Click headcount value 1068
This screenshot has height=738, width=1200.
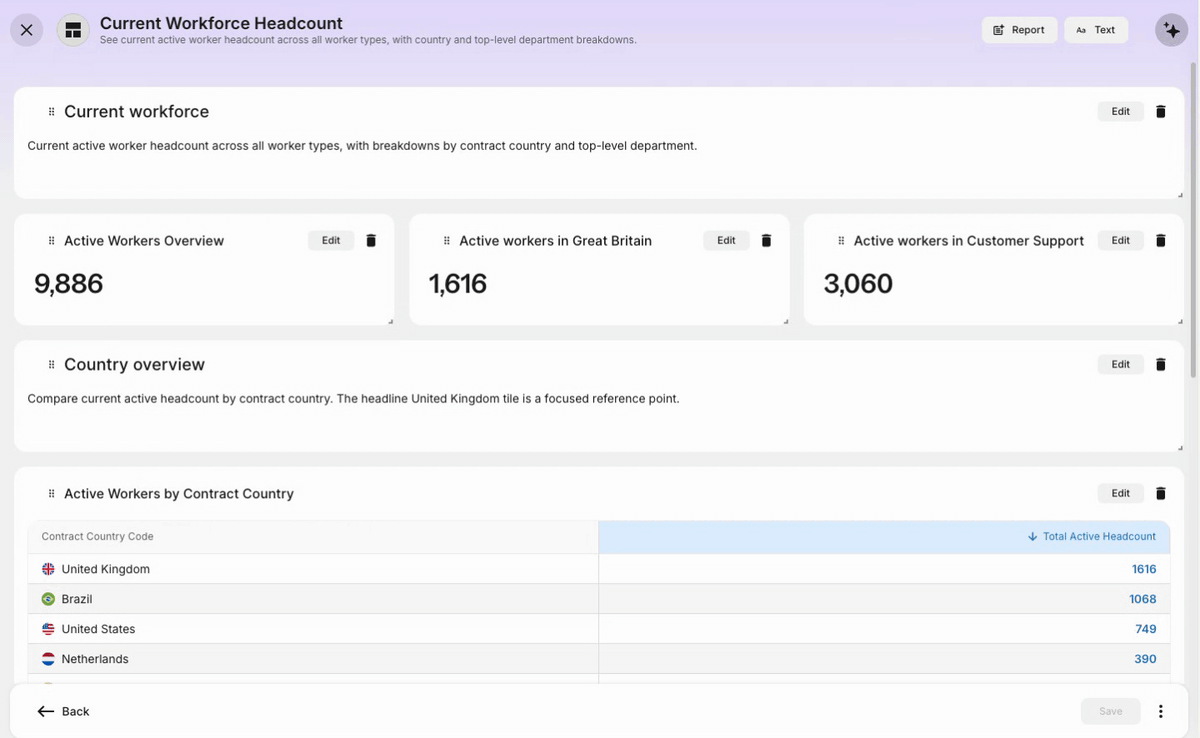tap(1142, 599)
